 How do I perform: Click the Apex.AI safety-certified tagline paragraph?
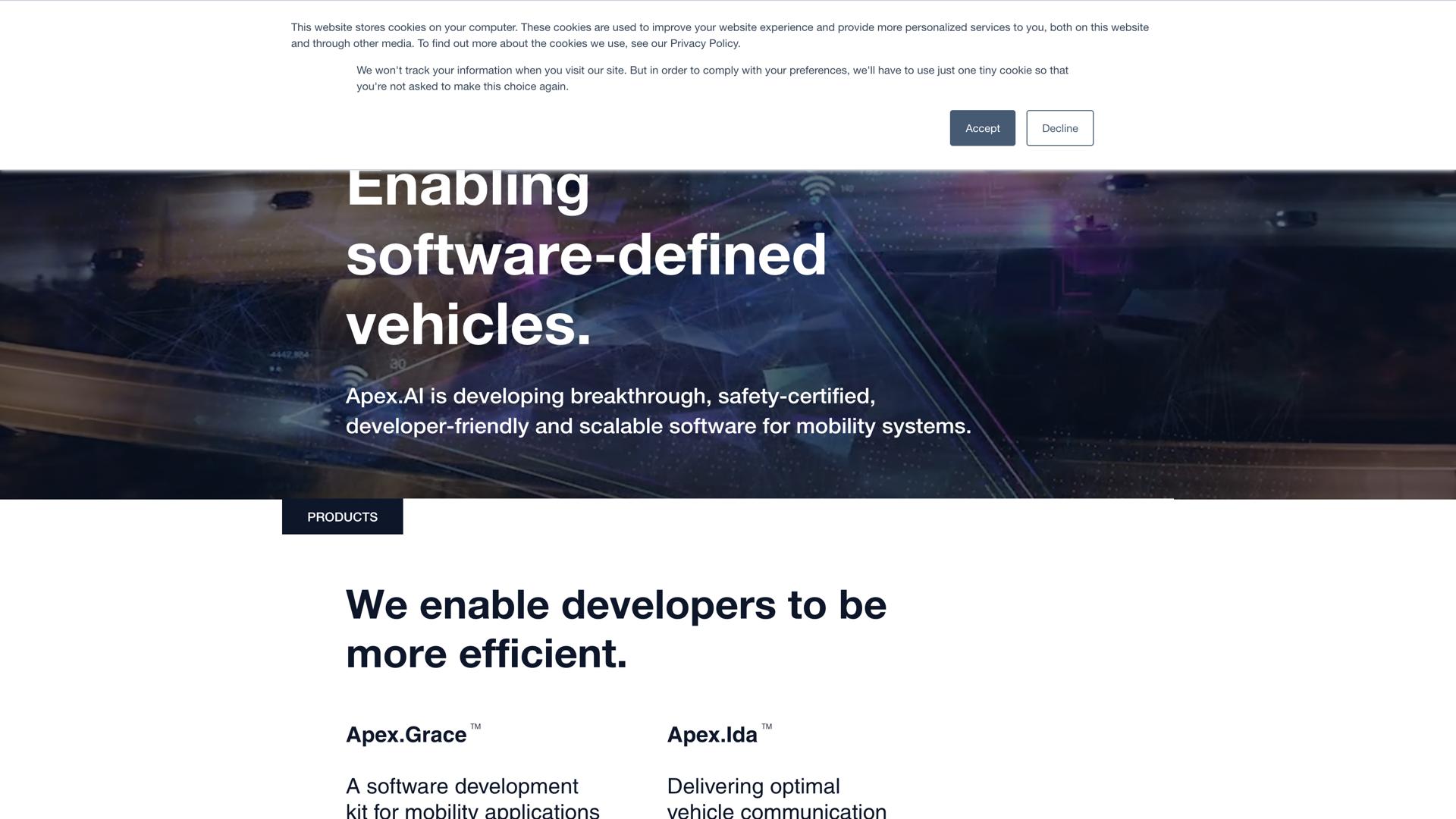[x=657, y=411]
